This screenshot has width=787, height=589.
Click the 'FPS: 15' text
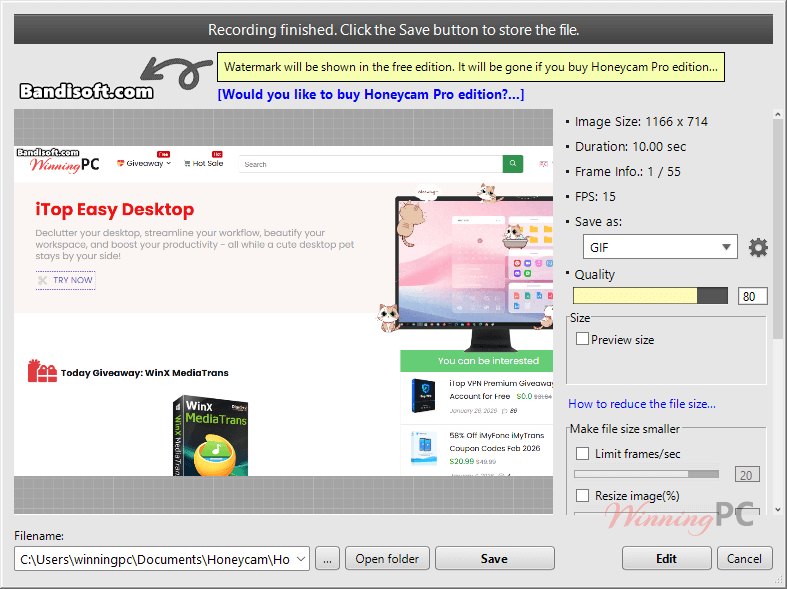click(595, 197)
